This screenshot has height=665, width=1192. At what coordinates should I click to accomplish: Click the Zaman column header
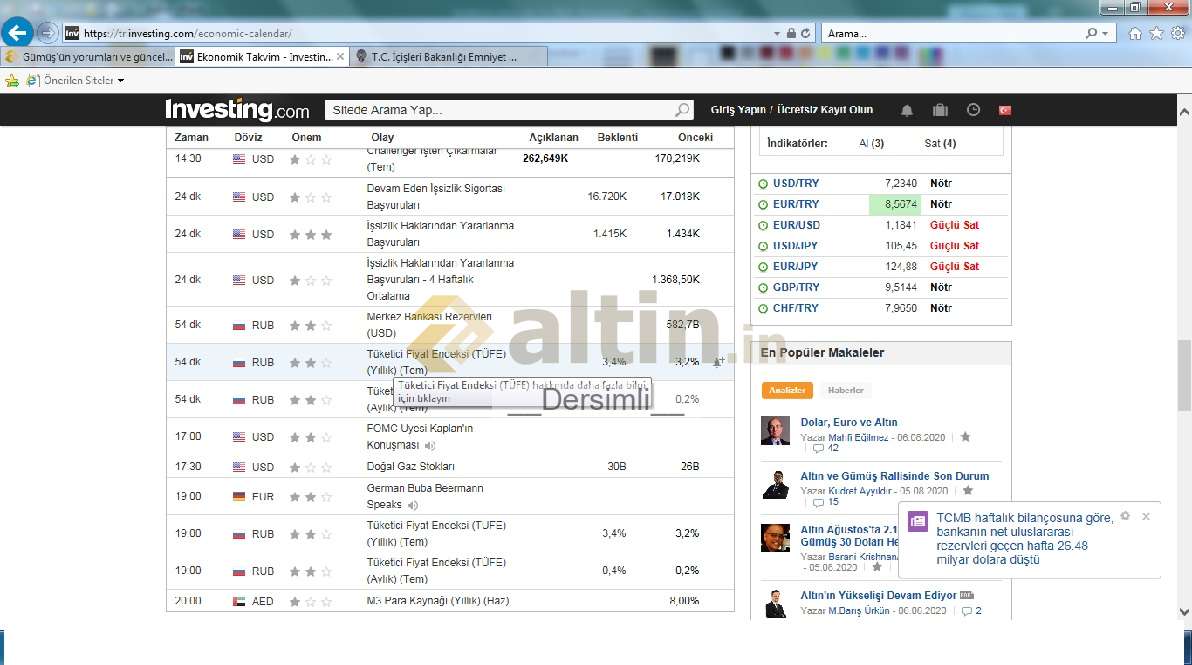192,138
